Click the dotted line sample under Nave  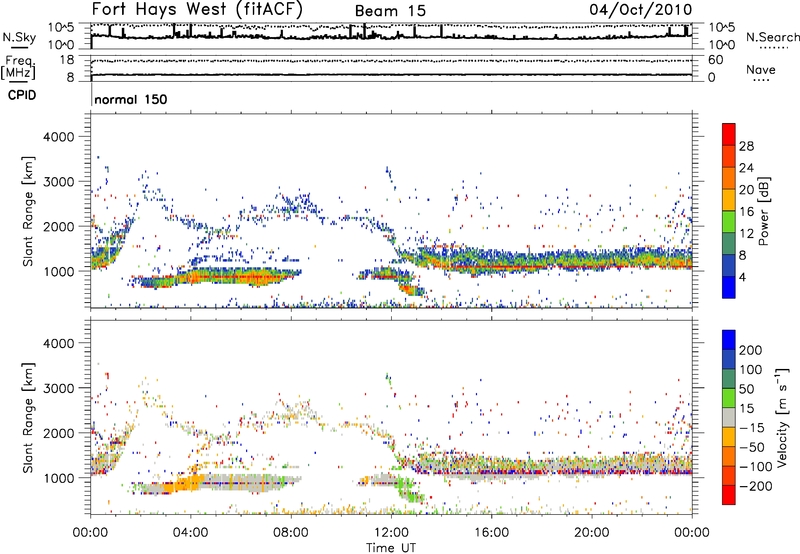[761, 81]
